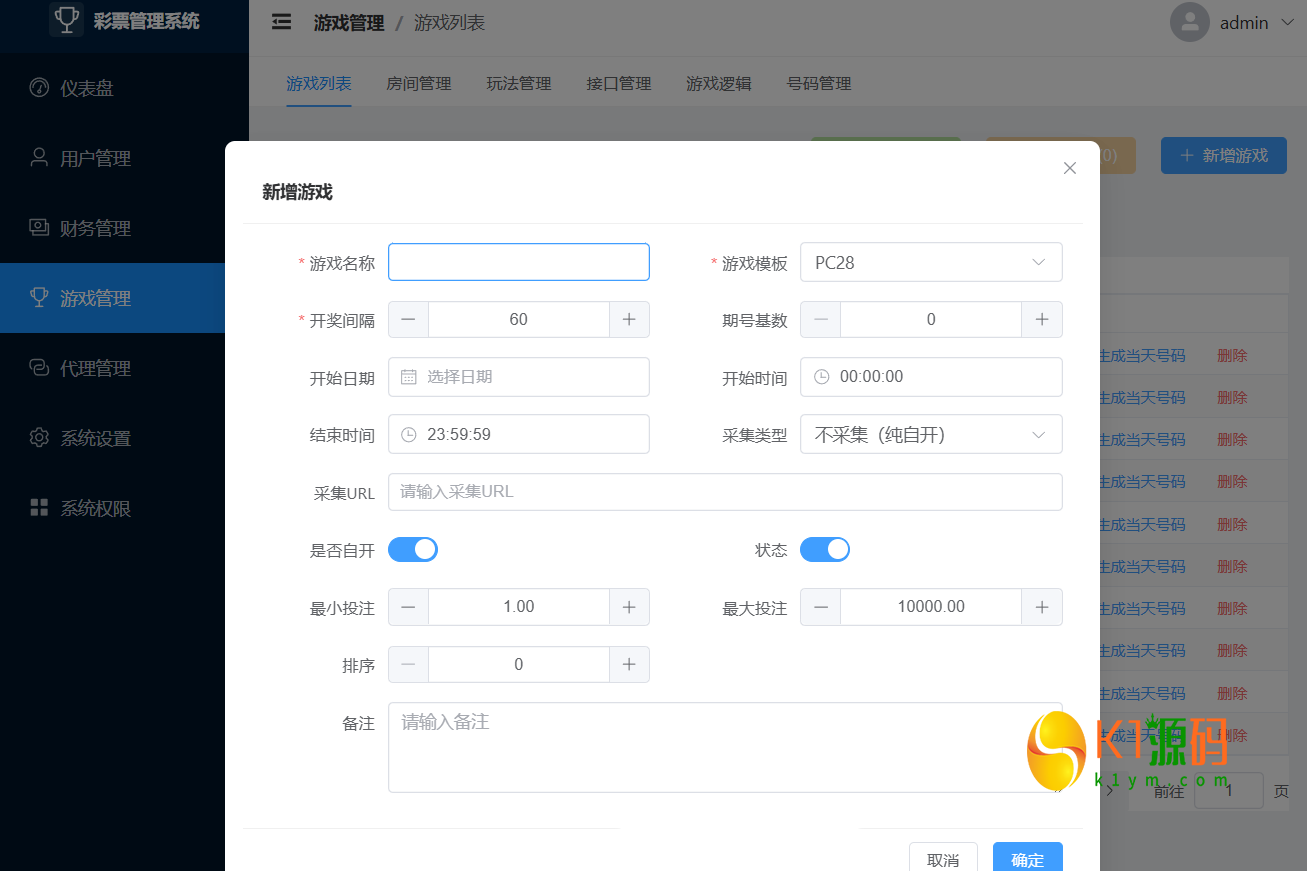The width and height of the screenshot is (1307, 871).
Task: Open the 游戏模板 PC28 dropdown
Action: [931, 262]
